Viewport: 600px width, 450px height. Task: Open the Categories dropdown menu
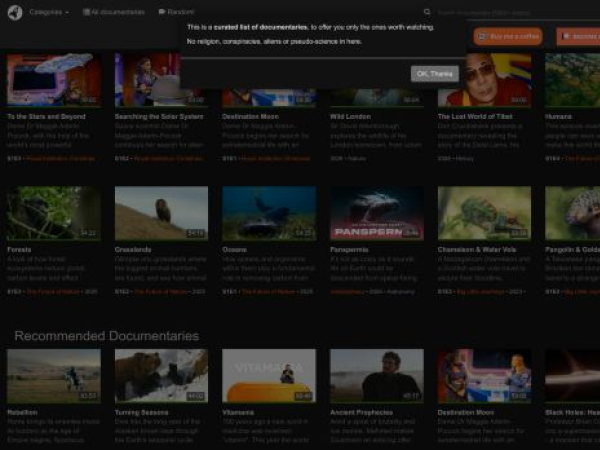click(49, 12)
